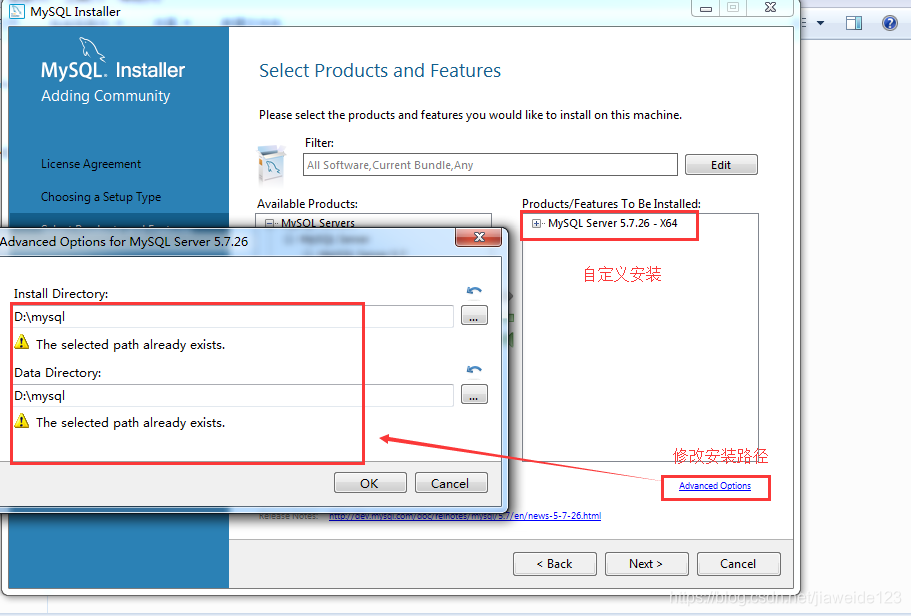Image resolution: width=911 pixels, height=616 pixels.
Task: Open the Advanced Options link
Action: (715, 486)
